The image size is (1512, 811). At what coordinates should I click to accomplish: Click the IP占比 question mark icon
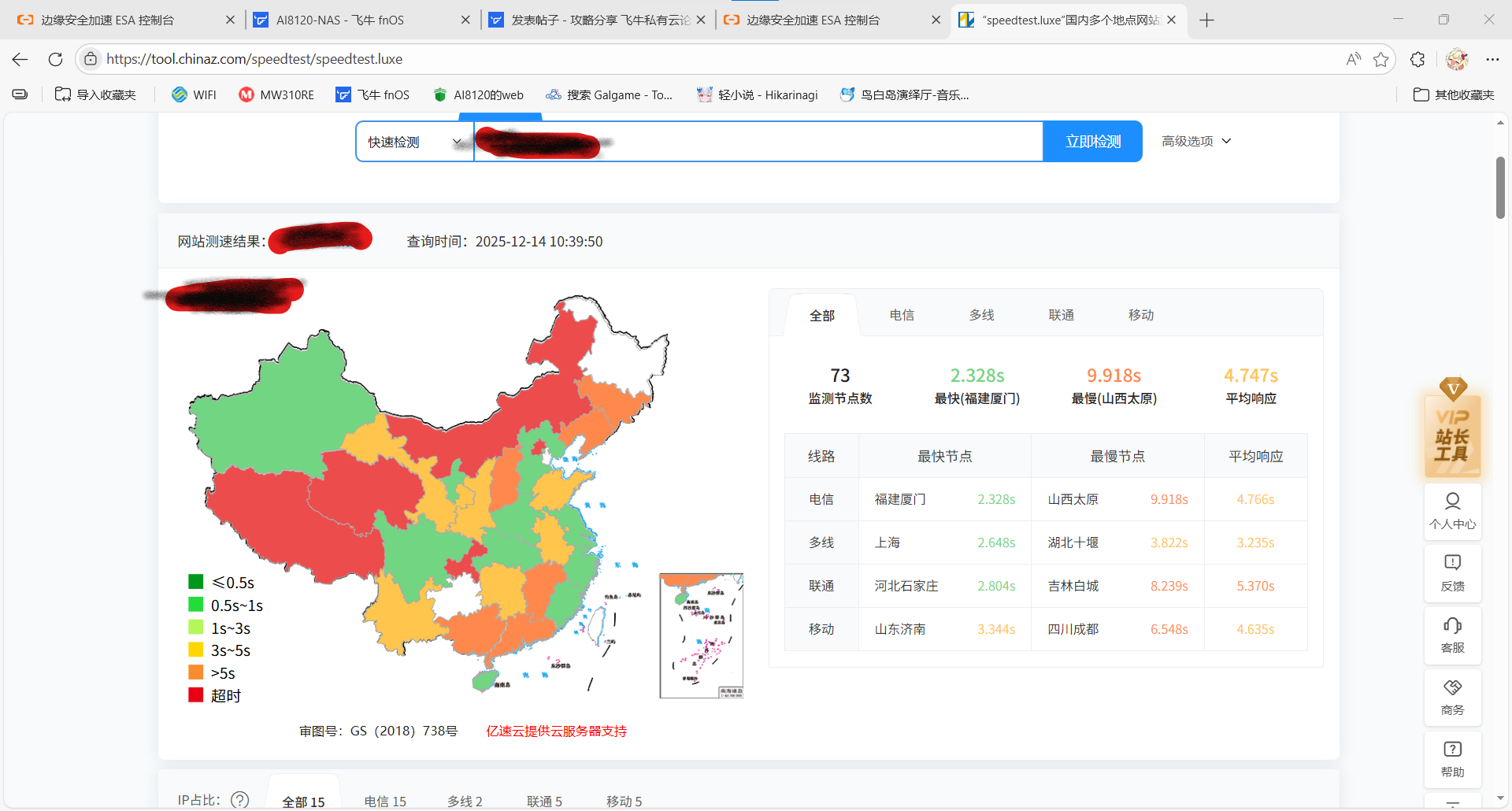pyautogui.click(x=240, y=800)
